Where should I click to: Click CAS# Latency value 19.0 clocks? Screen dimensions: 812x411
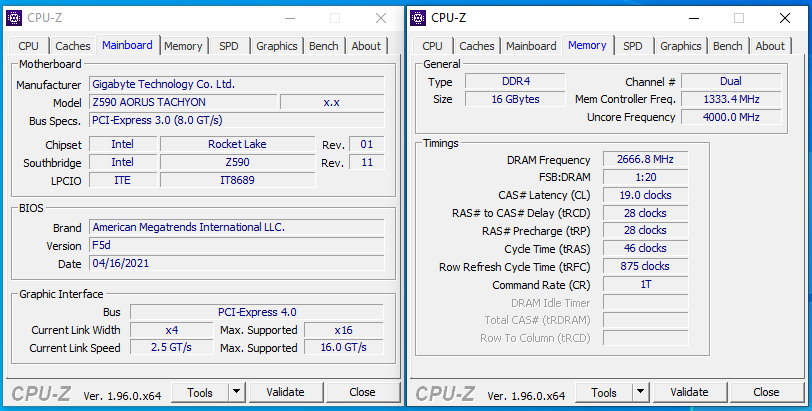pyautogui.click(x=645, y=195)
